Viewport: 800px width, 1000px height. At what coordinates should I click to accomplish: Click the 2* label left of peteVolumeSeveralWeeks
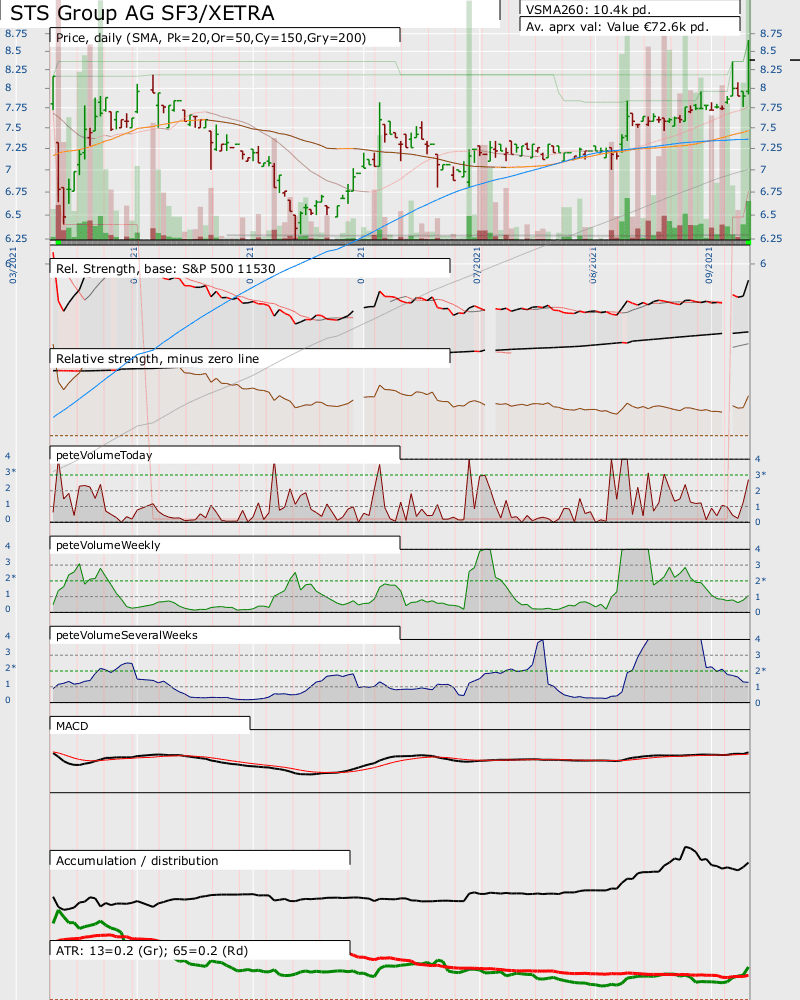[x=10, y=668]
